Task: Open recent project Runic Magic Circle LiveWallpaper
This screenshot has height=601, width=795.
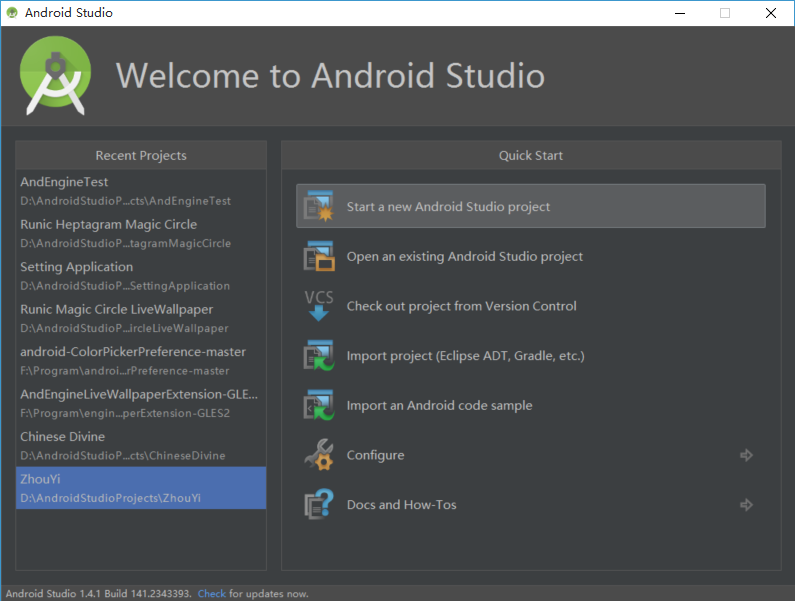Action: [x=141, y=319]
